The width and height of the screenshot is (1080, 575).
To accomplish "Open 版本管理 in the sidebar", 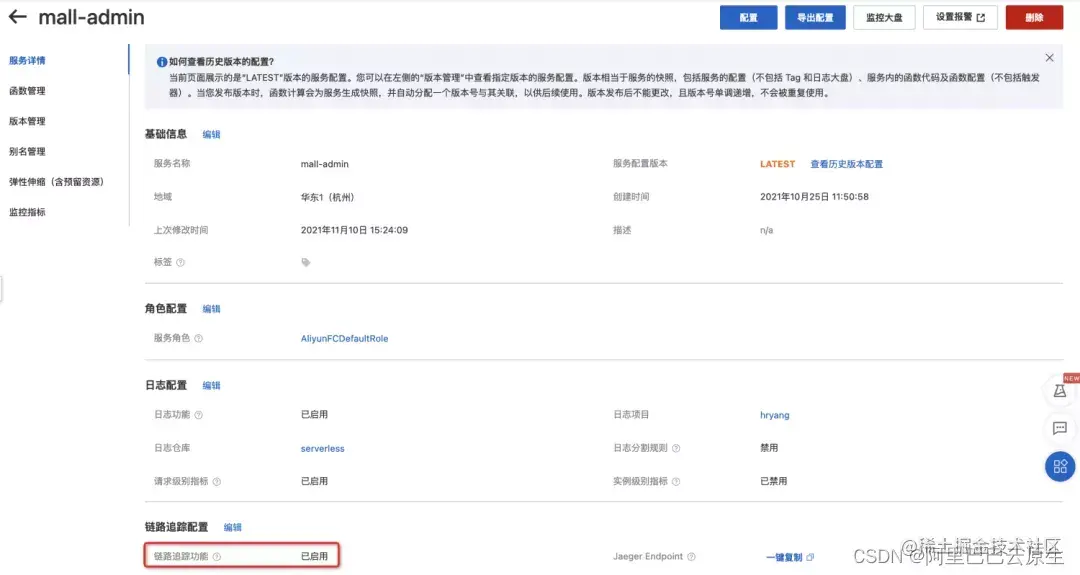I will tap(28, 121).
